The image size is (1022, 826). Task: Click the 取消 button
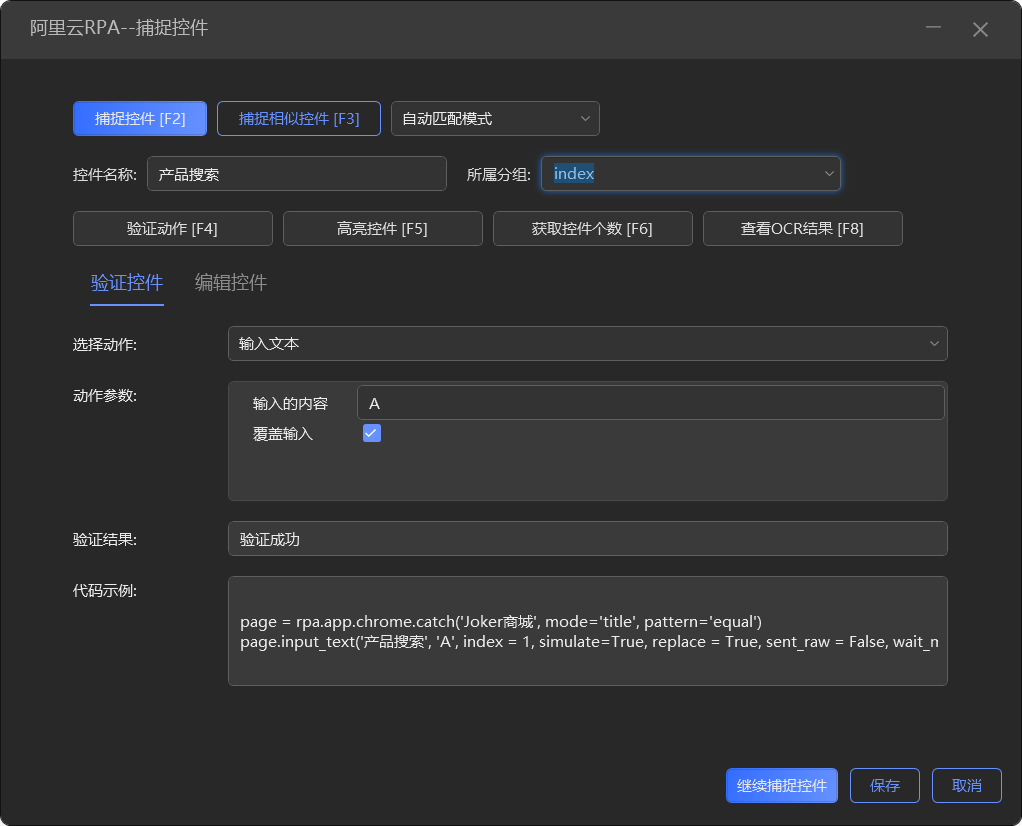(x=966, y=786)
